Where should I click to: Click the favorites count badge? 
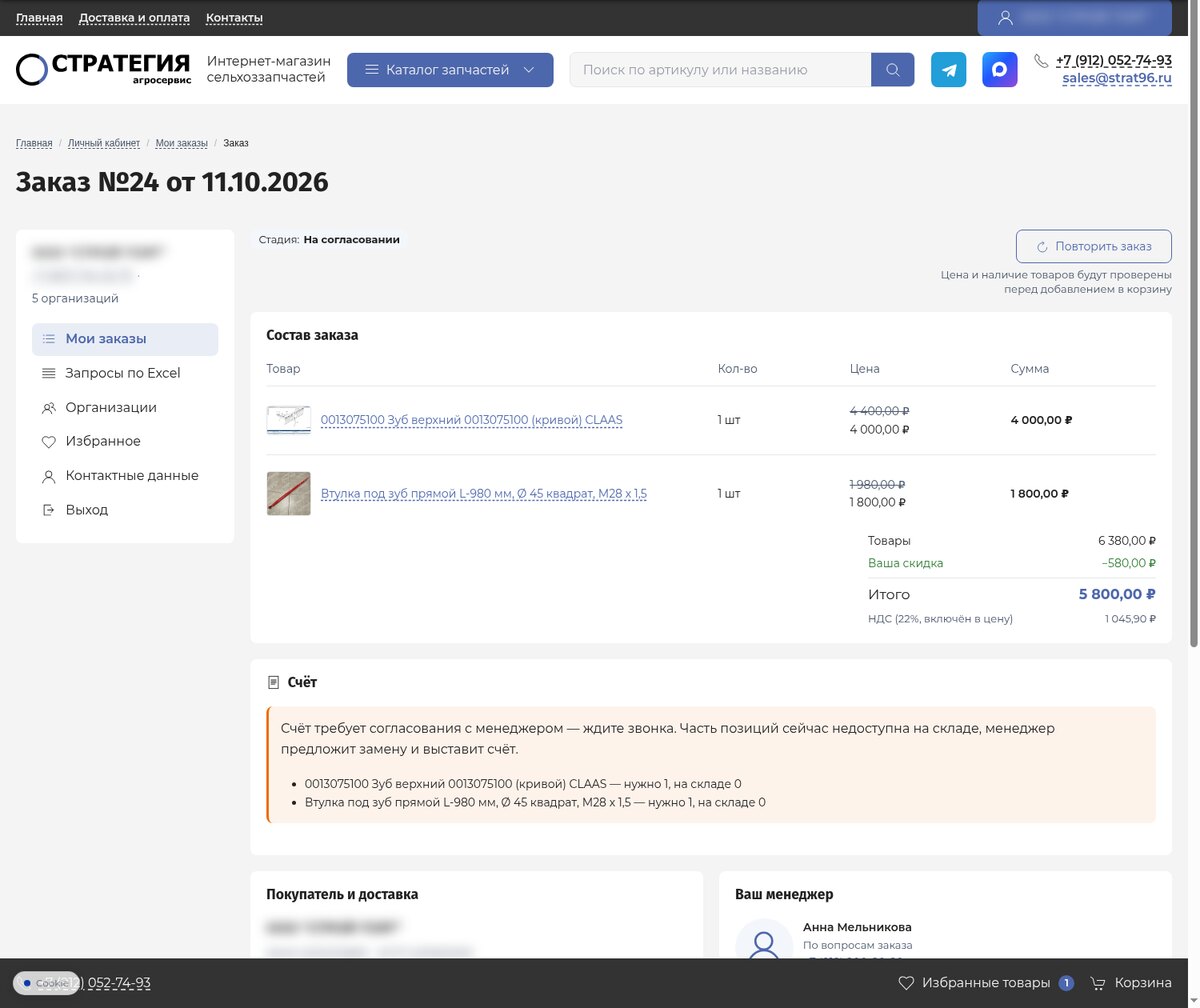tap(1066, 983)
